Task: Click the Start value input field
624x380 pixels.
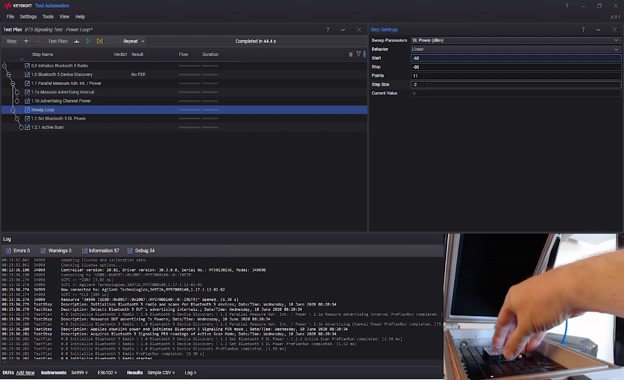Action: 516,58
